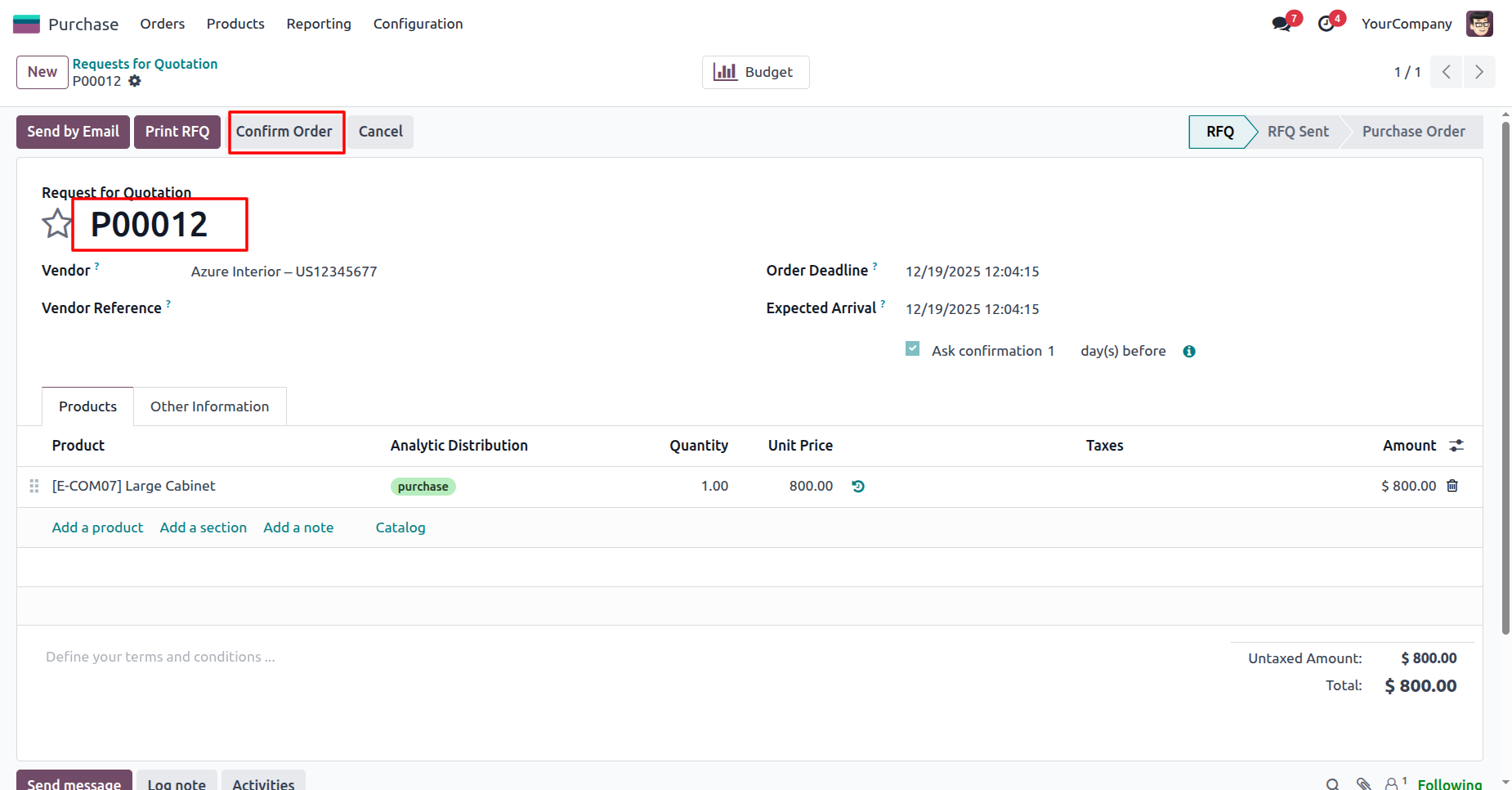Switch to the Other Information tab
The width and height of the screenshot is (1512, 790).
pos(209,406)
